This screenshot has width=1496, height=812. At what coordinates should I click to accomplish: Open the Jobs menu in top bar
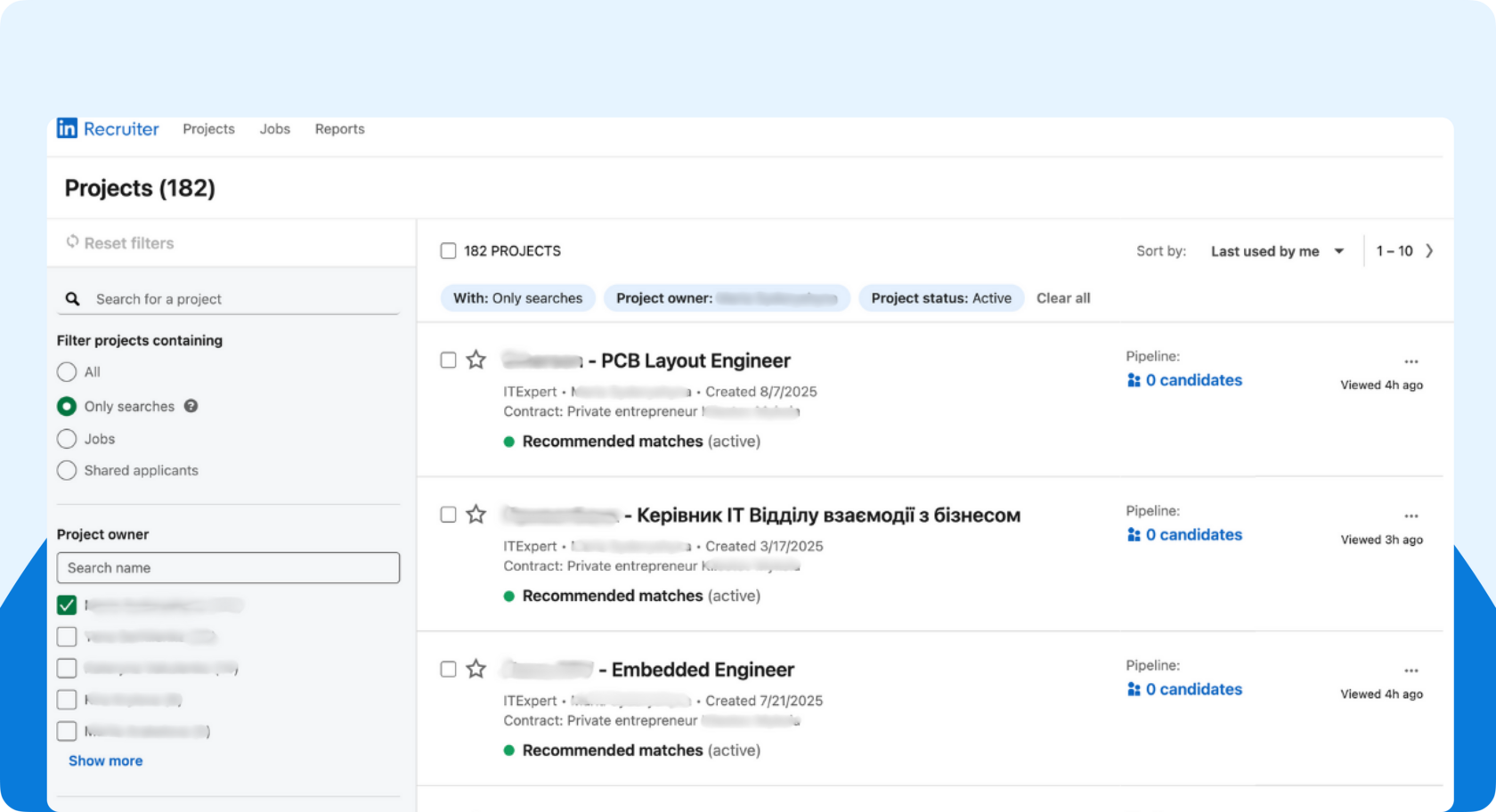[x=275, y=129]
